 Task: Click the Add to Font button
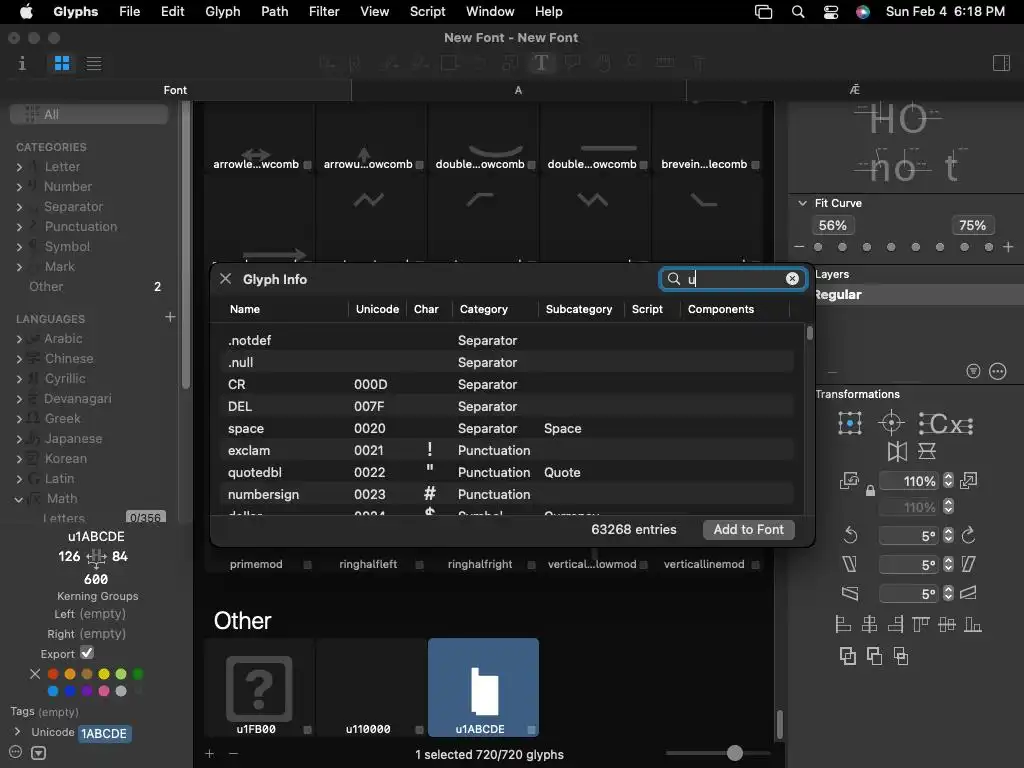pyautogui.click(x=748, y=530)
